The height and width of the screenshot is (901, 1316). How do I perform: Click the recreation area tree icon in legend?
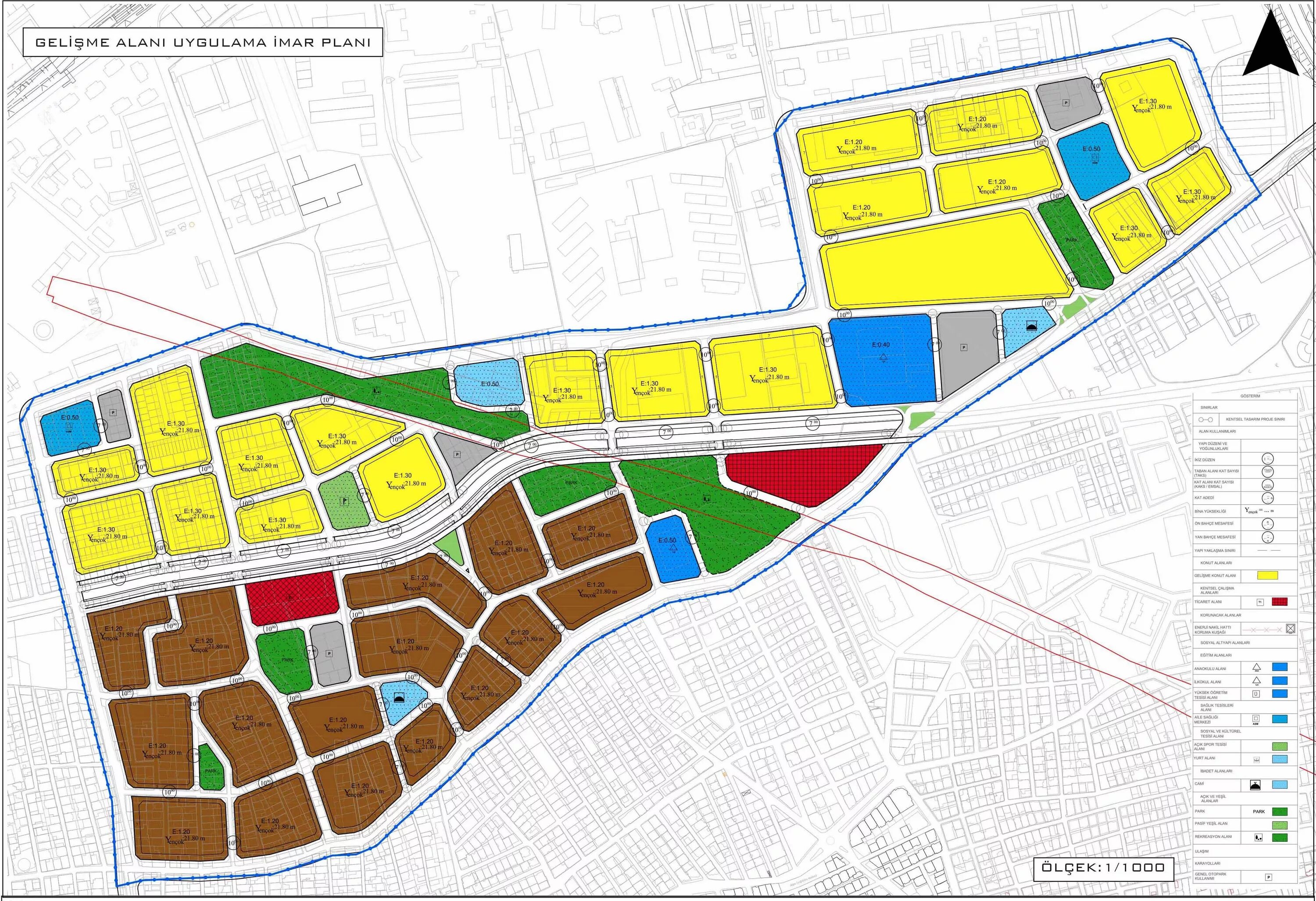click(x=1258, y=837)
